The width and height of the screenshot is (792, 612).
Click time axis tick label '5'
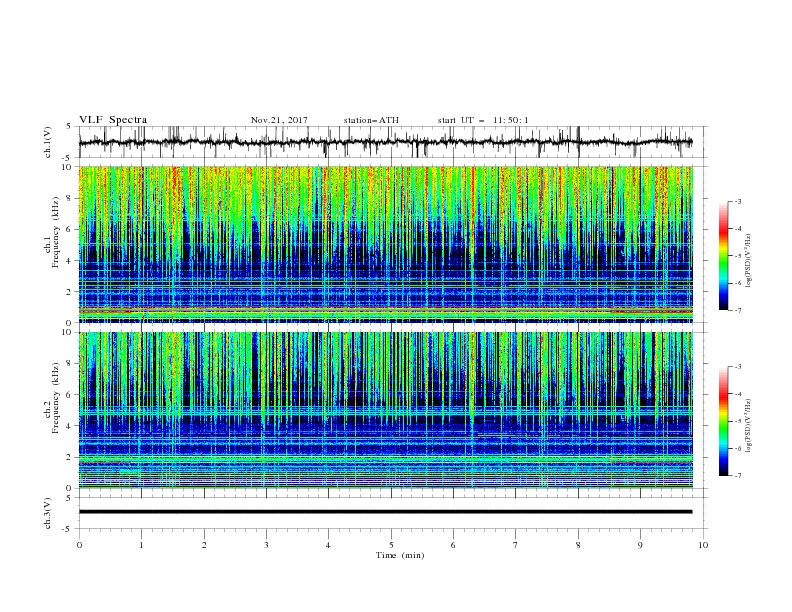(391, 545)
